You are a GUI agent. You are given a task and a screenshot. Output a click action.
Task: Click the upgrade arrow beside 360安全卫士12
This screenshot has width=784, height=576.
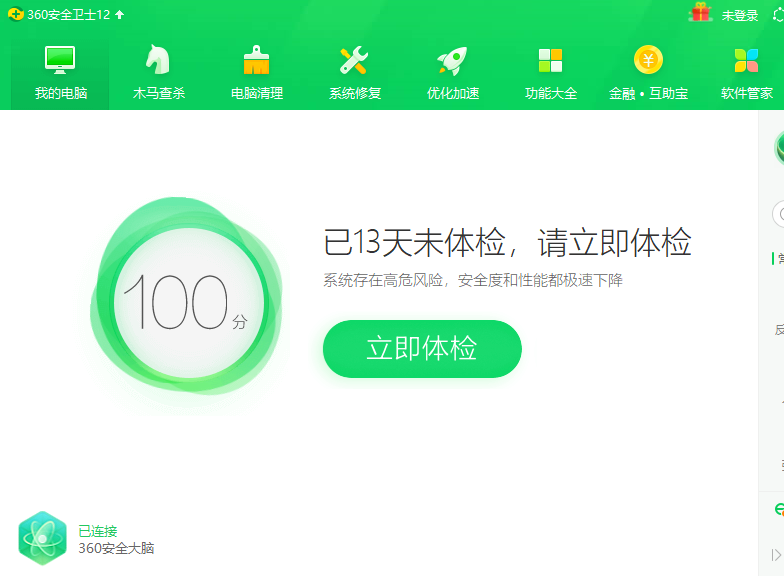pos(120,14)
